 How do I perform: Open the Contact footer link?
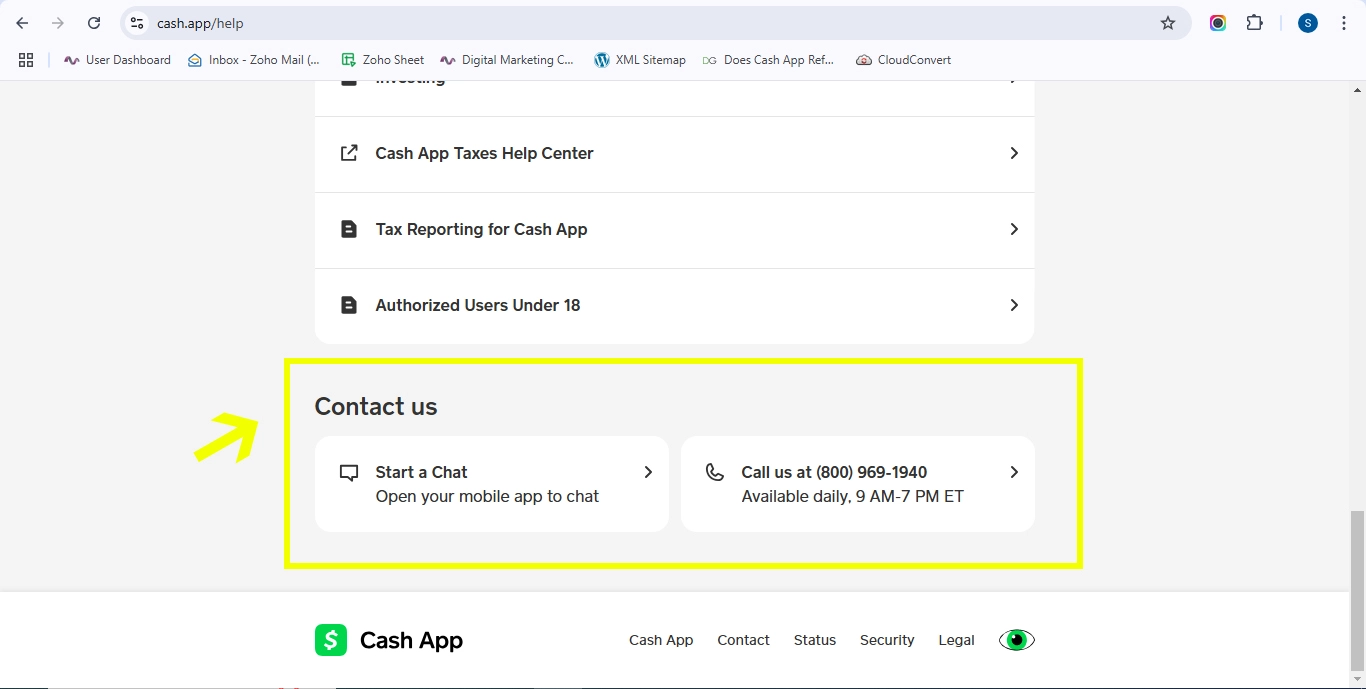coord(743,640)
